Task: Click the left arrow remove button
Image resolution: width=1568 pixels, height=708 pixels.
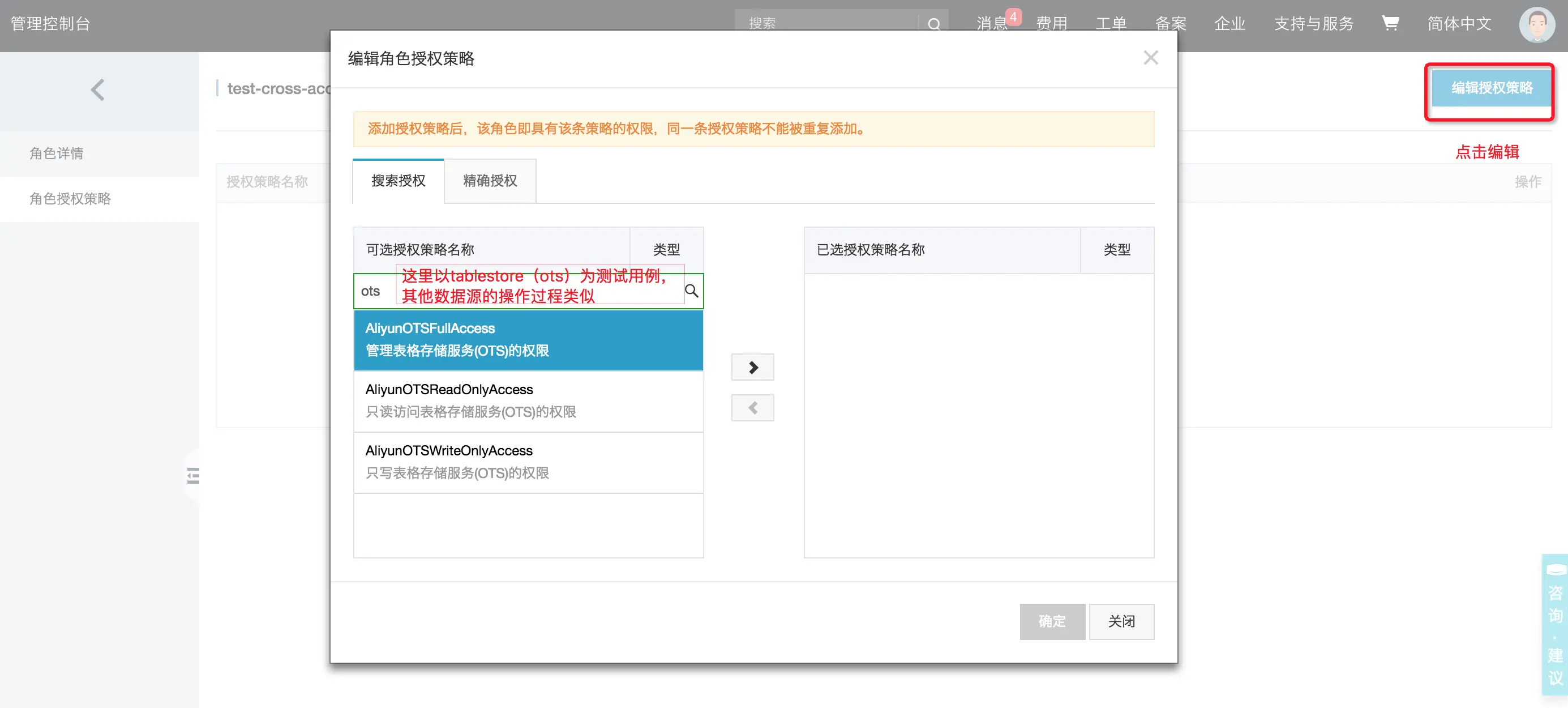Action: tap(752, 408)
